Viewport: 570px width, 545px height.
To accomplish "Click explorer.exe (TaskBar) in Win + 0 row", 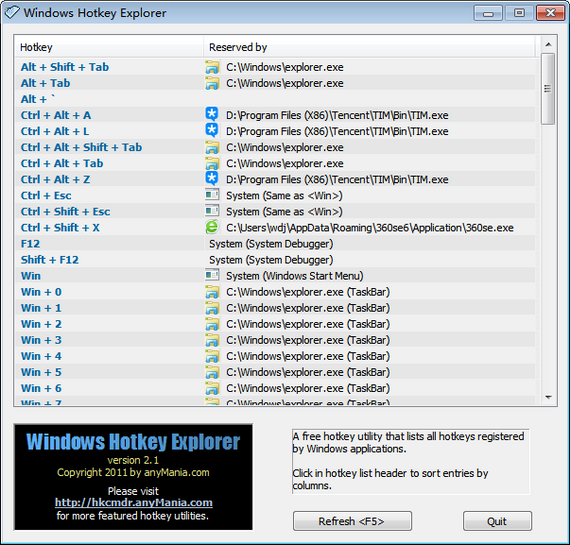I will [x=308, y=292].
